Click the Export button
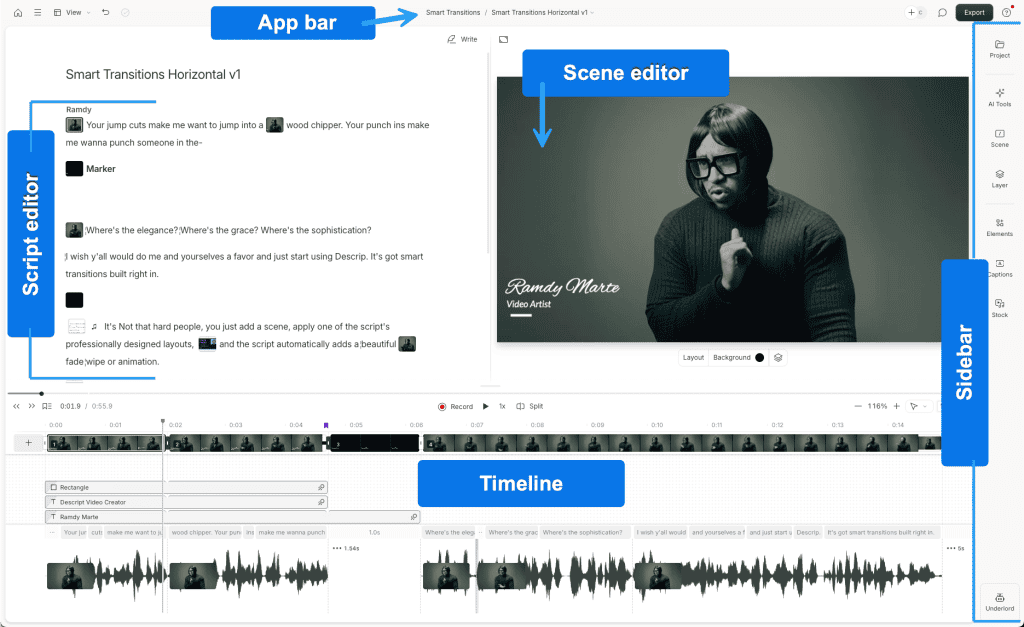Viewport: 1024px width, 627px height. click(x=974, y=13)
